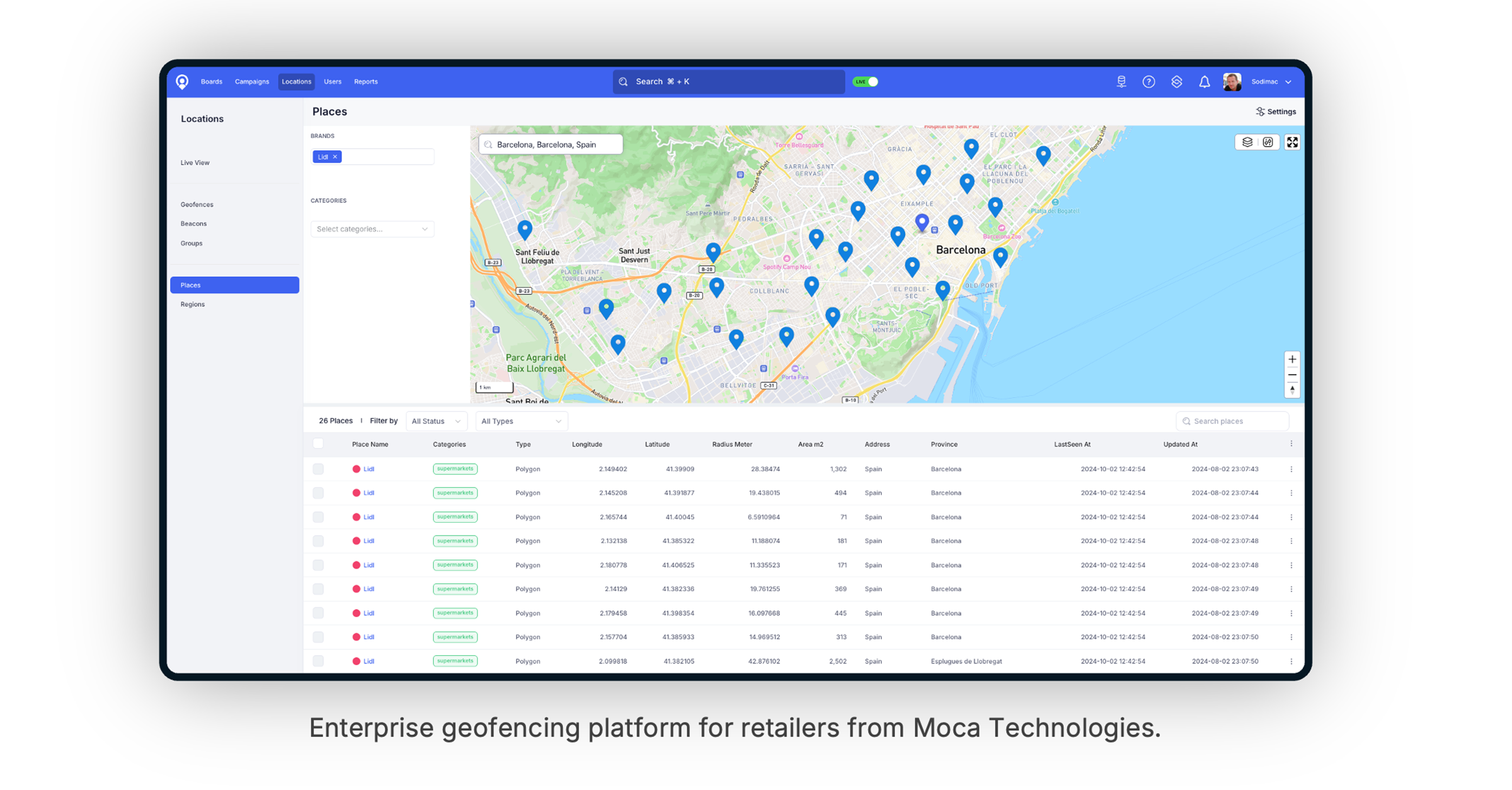Viewport: 1512px width, 790px height.
Task: Click the map zoom-in control
Action: pos(1292,359)
